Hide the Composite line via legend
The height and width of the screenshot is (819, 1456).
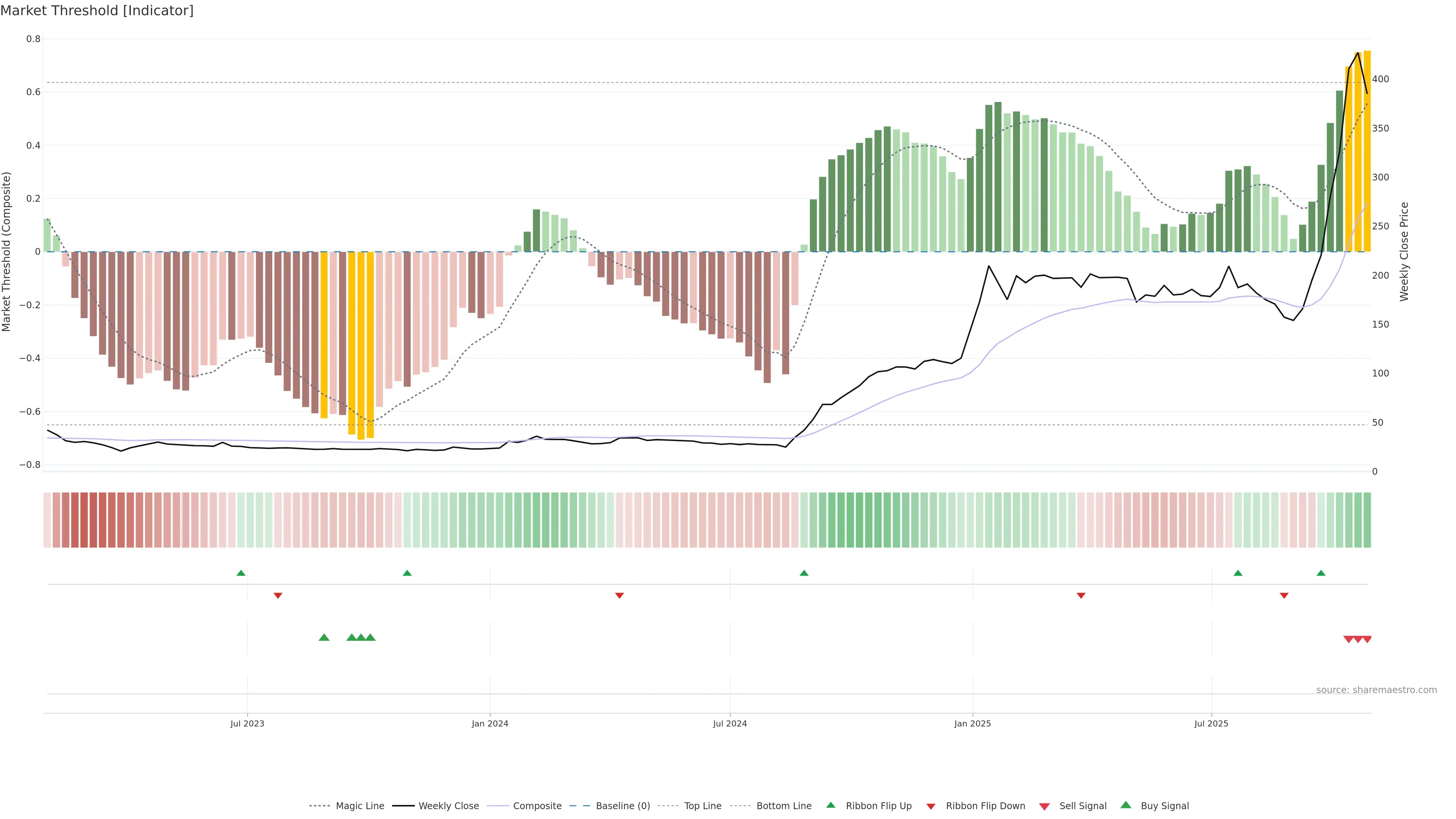tap(537, 806)
